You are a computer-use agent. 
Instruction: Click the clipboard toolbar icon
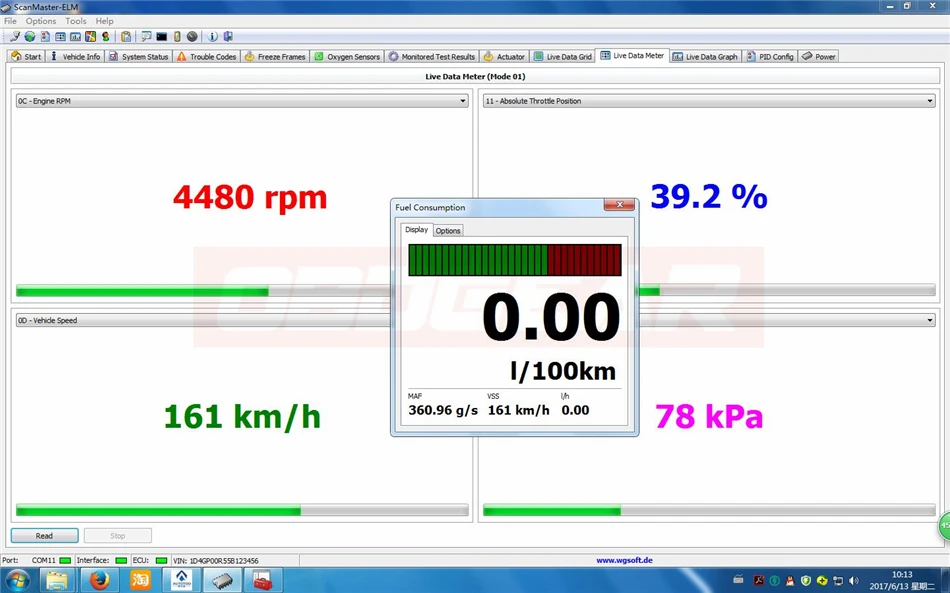[125, 37]
